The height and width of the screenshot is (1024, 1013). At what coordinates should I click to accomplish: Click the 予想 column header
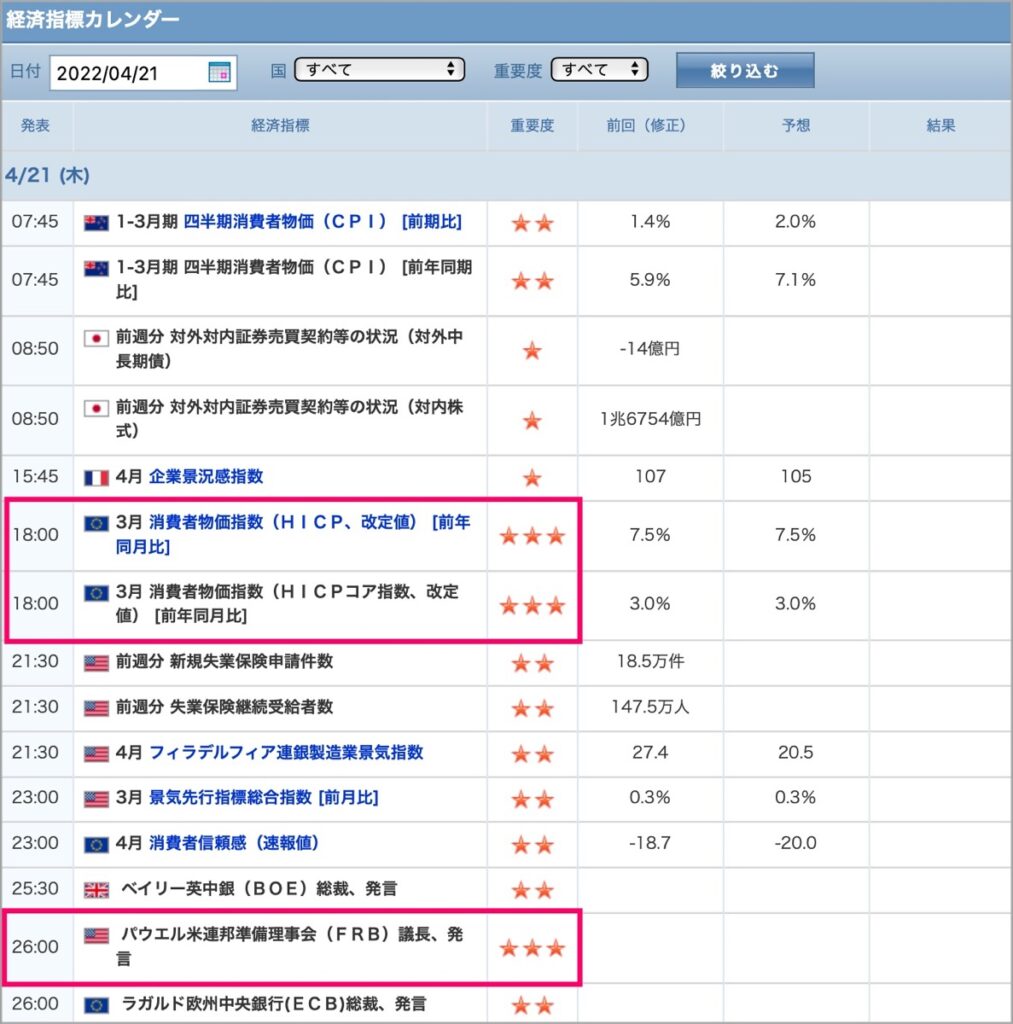click(796, 125)
